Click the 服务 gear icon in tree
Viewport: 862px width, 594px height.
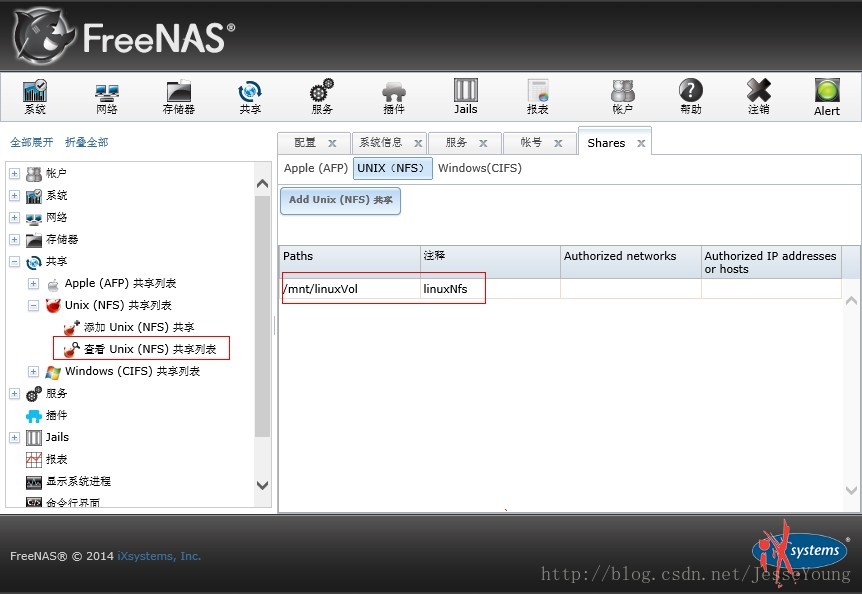click(34, 393)
